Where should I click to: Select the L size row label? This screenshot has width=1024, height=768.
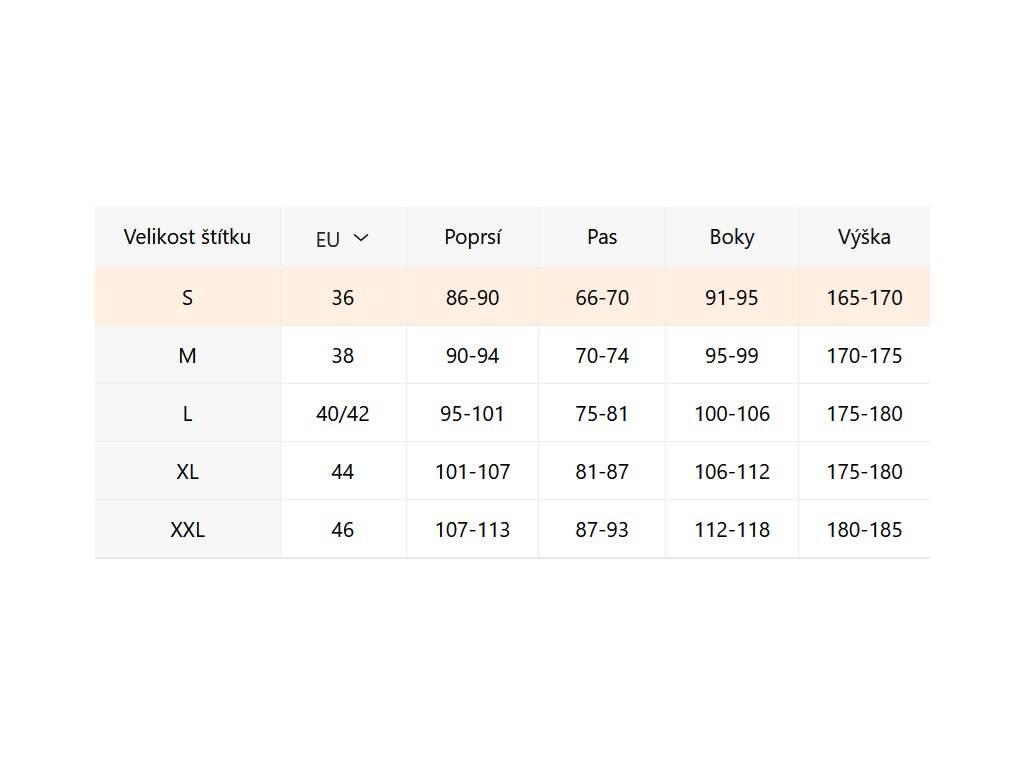(187, 413)
